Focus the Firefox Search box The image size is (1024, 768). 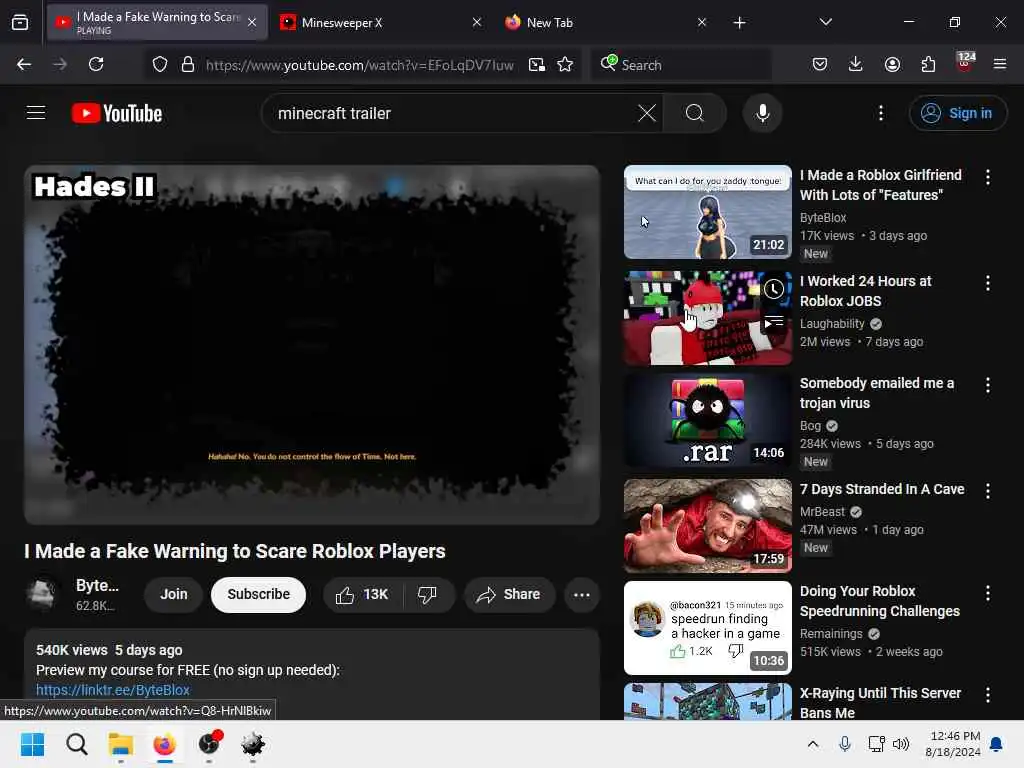click(681, 65)
